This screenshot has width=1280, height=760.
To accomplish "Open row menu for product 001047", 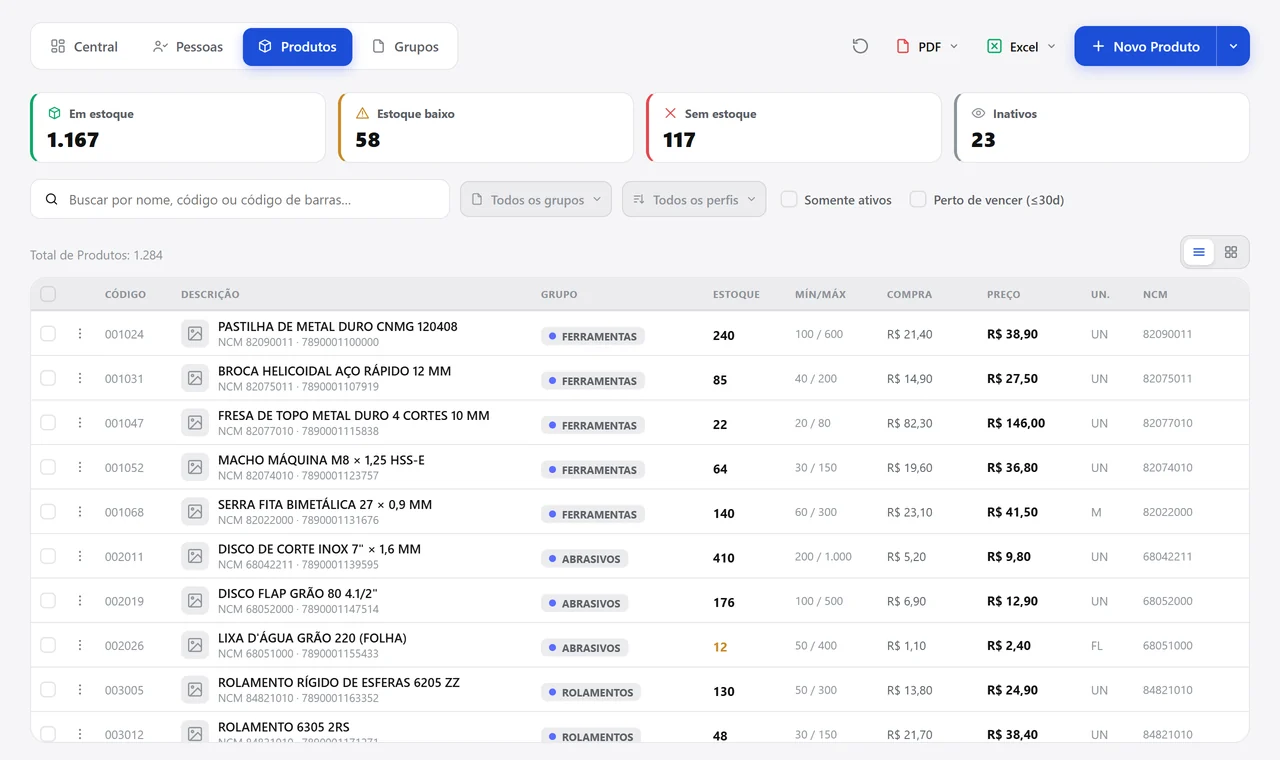I will click(x=80, y=423).
